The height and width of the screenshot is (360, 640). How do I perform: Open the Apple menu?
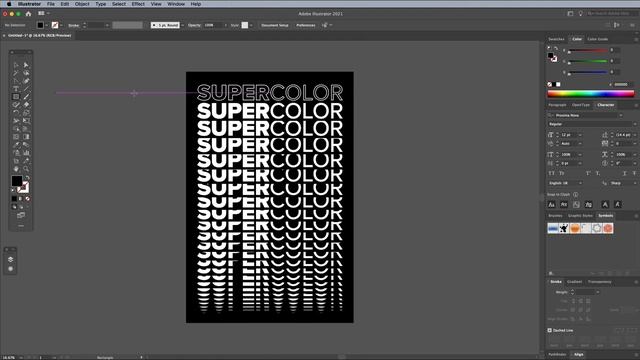9,4
